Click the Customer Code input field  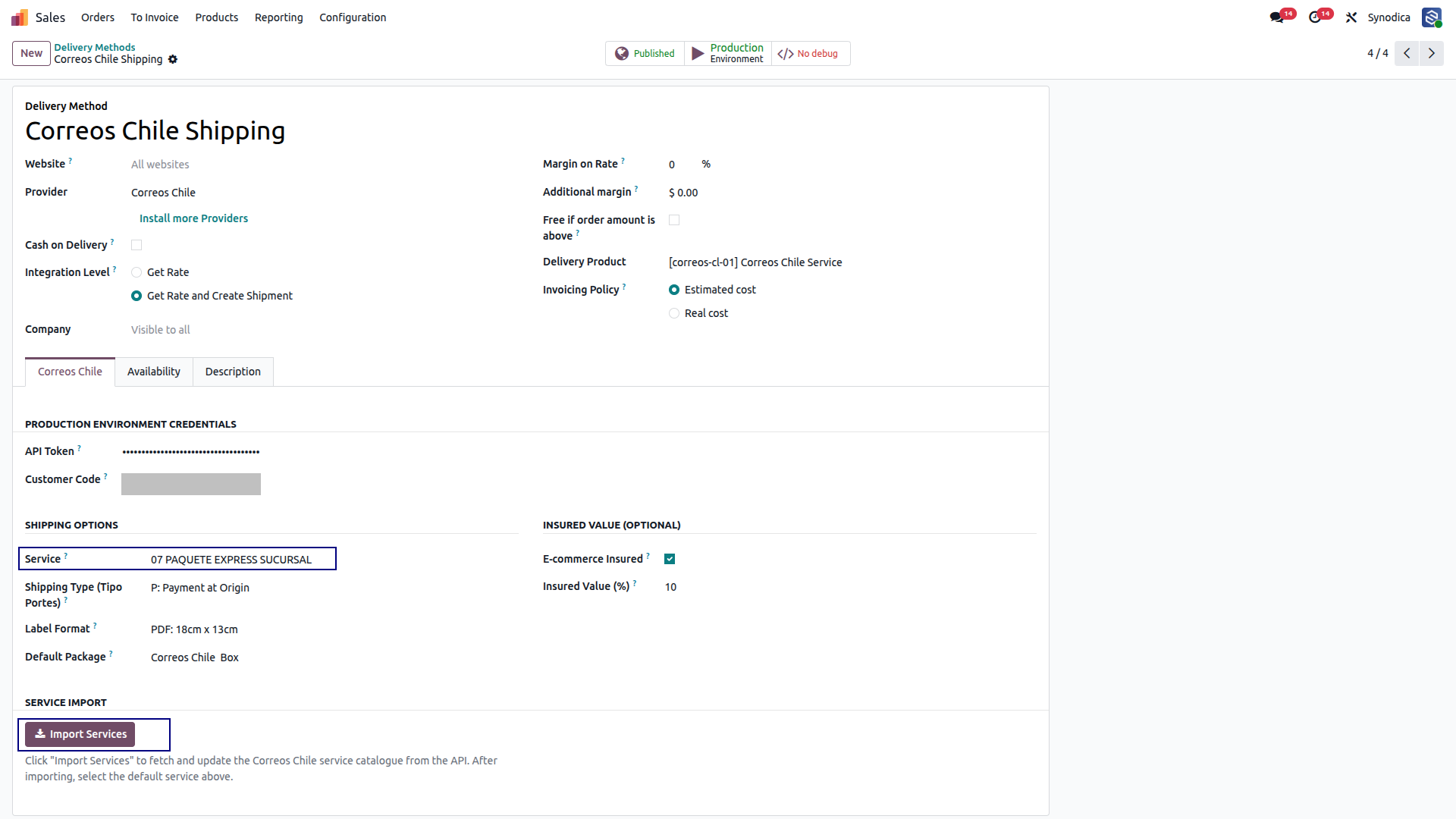[191, 484]
